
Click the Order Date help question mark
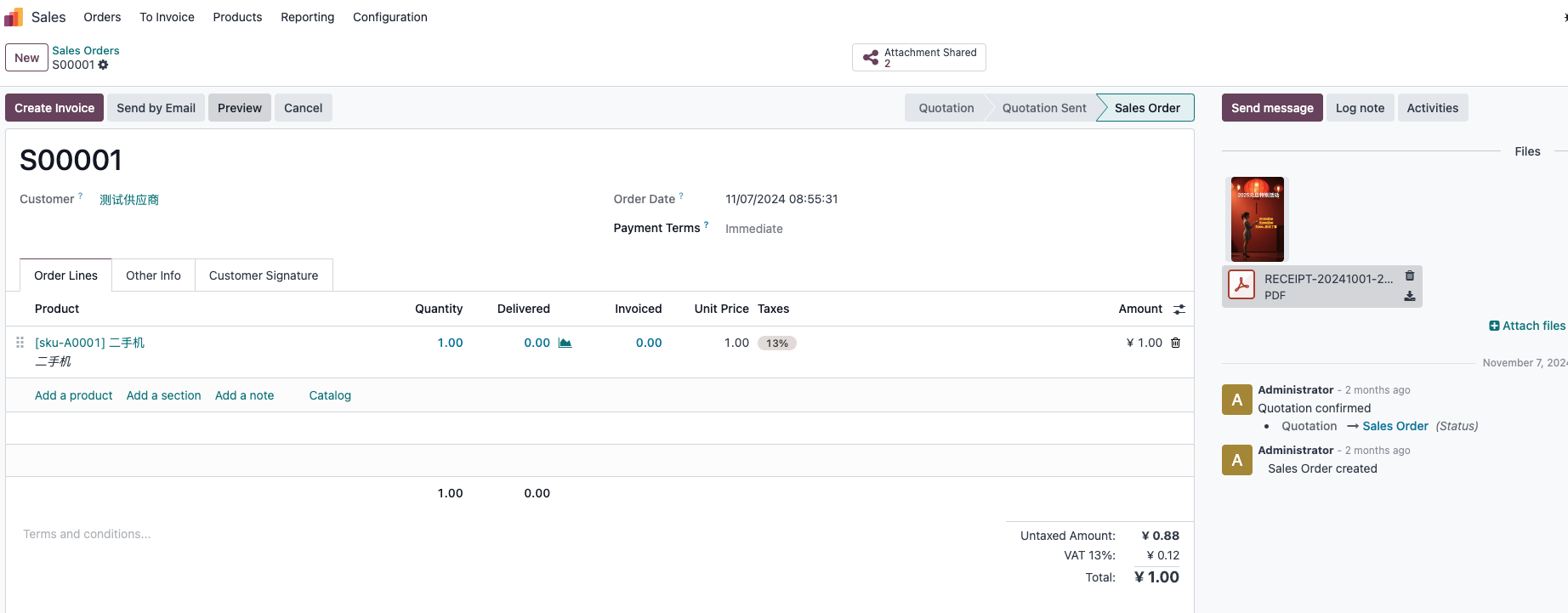click(x=681, y=196)
